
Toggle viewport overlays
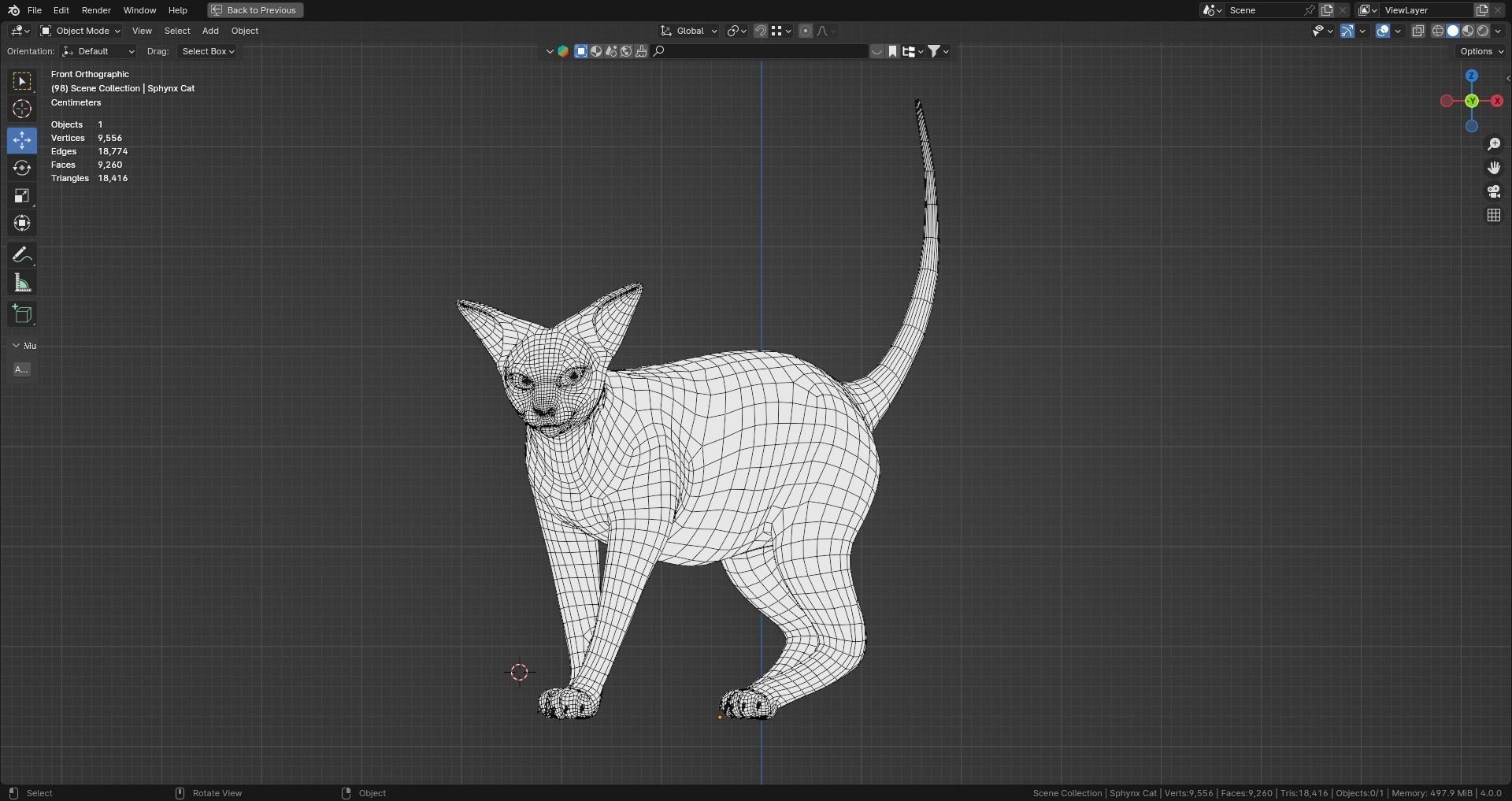1383,31
